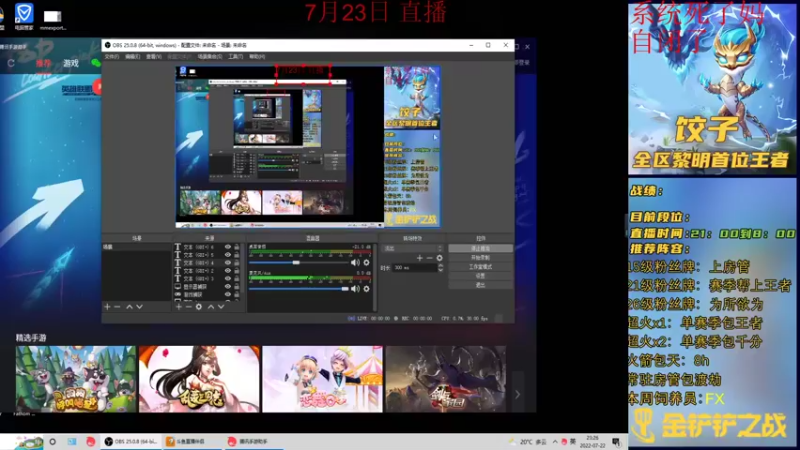
Task: Add a new source with the plus icon
Action: click(179, 307)
